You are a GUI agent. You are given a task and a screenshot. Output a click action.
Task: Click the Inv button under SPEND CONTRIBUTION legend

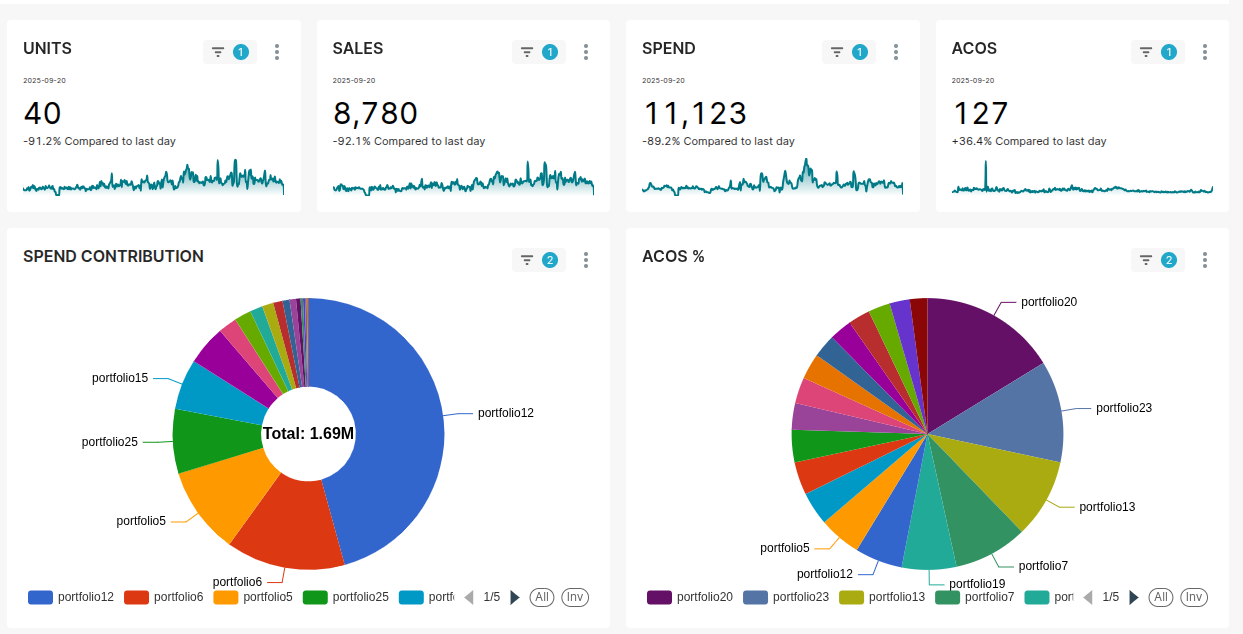574,597
